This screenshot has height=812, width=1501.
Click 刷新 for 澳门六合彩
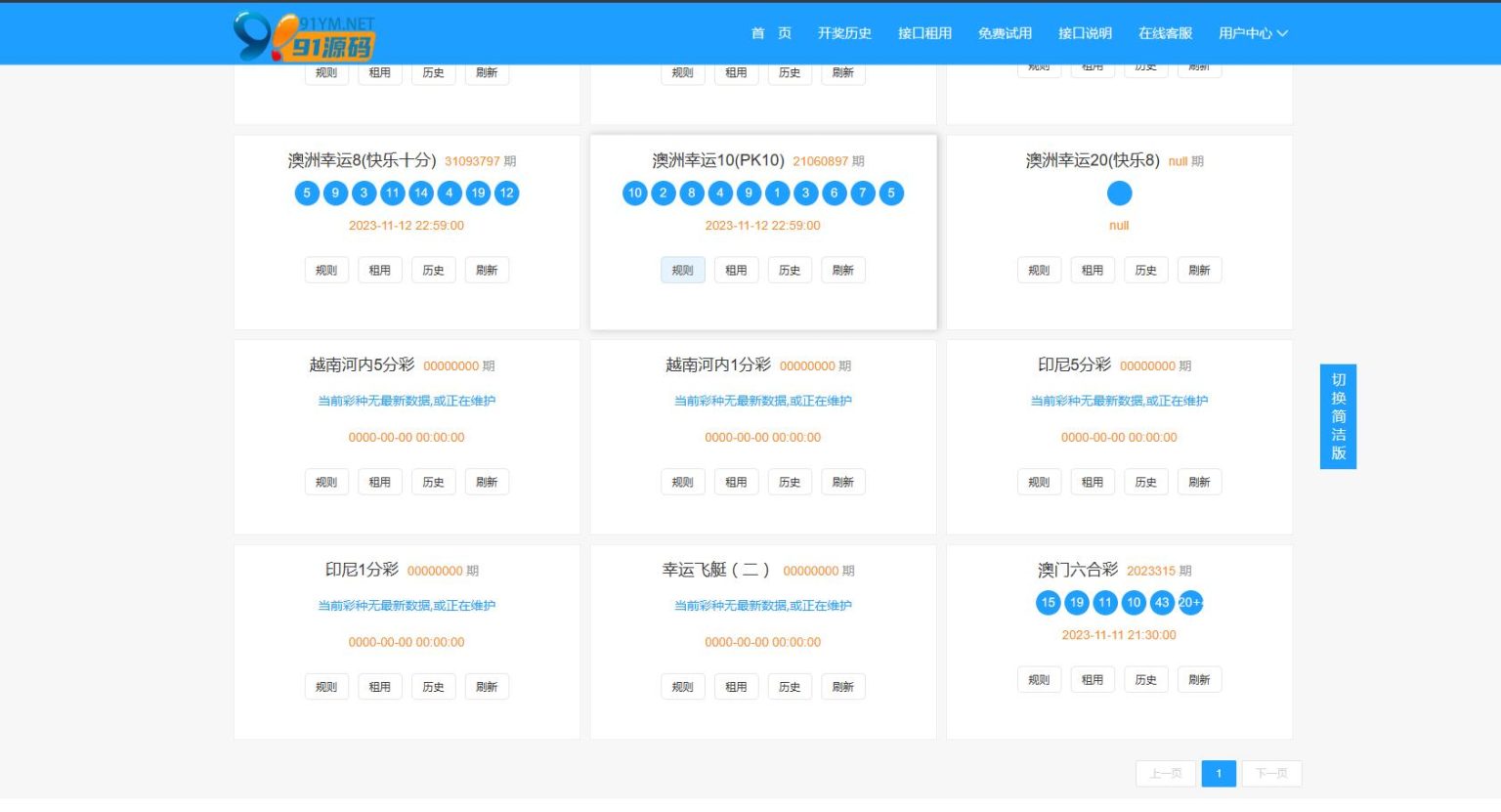(x=1199, y=680)
